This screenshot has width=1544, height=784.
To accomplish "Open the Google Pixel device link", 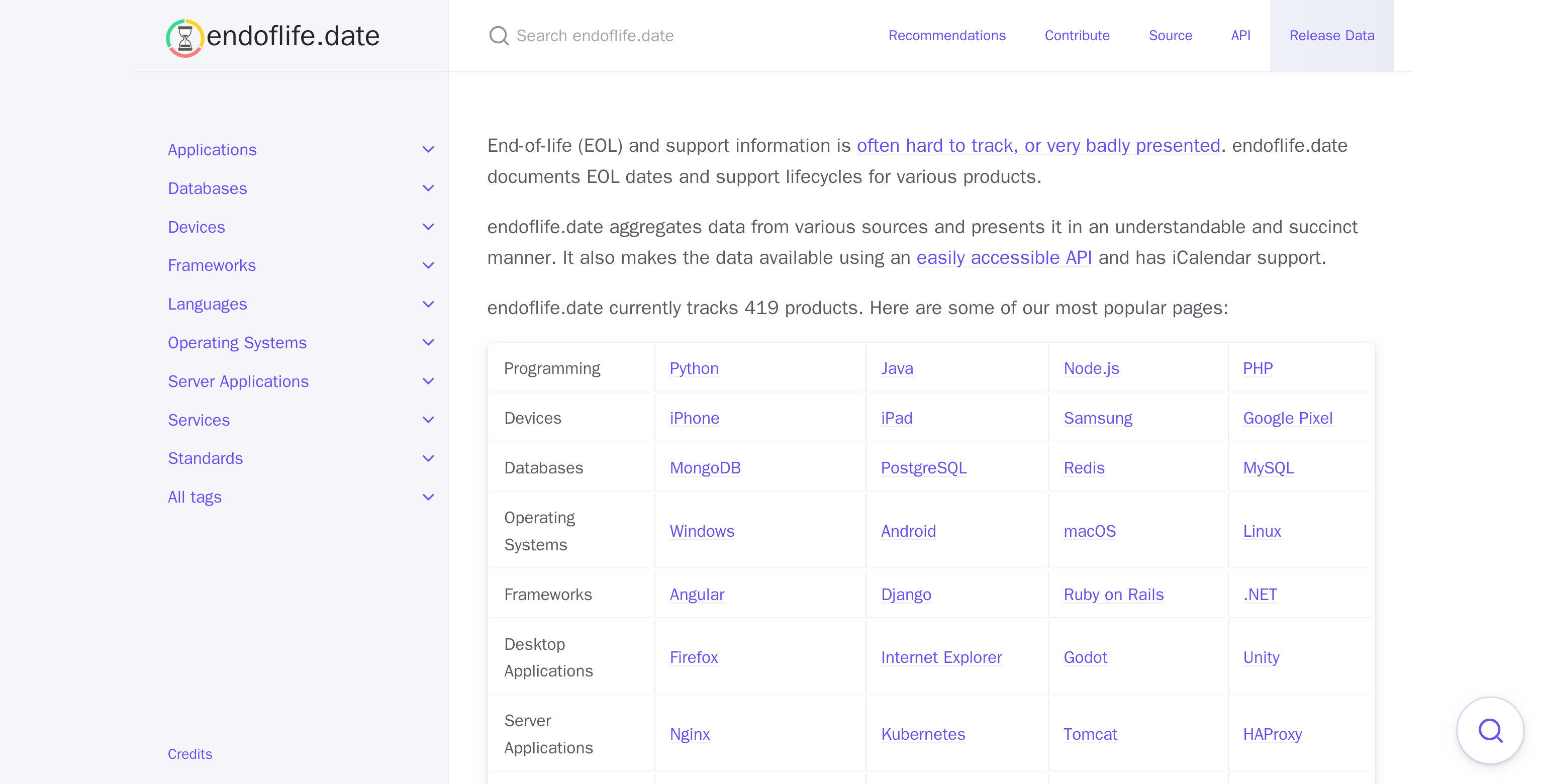I will [x=1287, y=418].
